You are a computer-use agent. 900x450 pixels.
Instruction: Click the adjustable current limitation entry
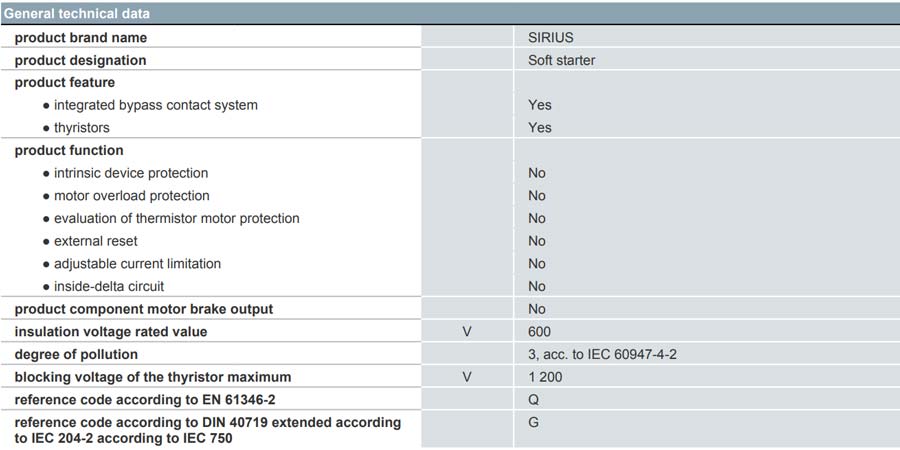click(137, 263)
